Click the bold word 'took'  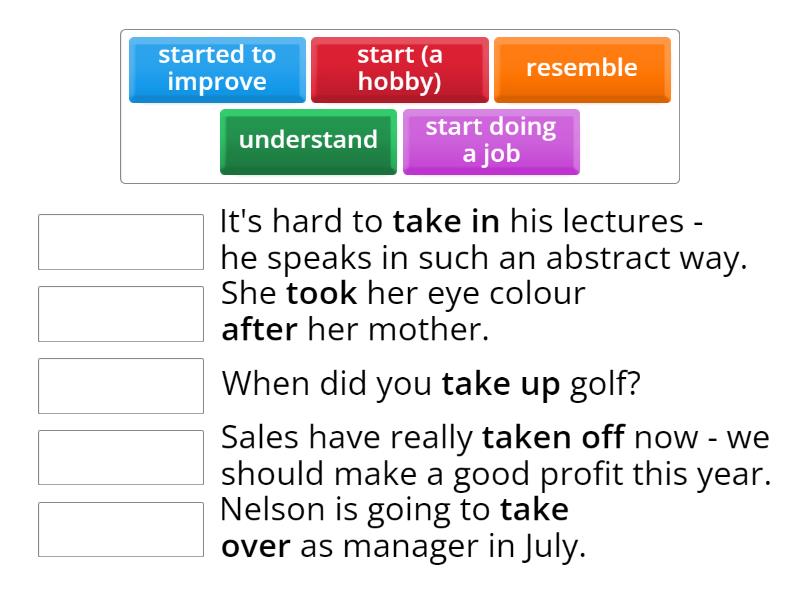[x=322, y=294]
